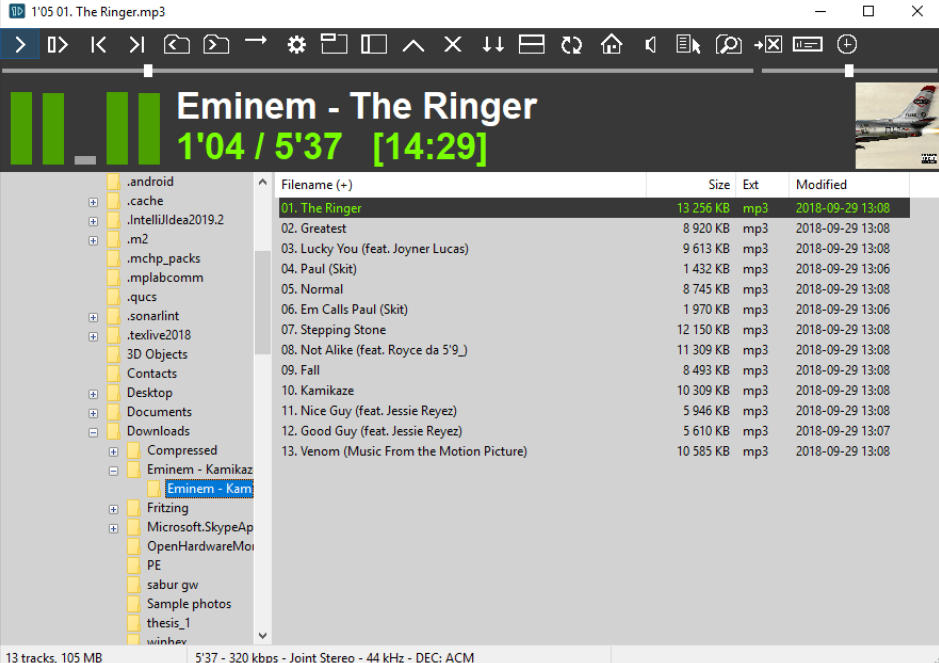Go to the previous folder
Screen dimensions: 939x663
tap(177, 44)
